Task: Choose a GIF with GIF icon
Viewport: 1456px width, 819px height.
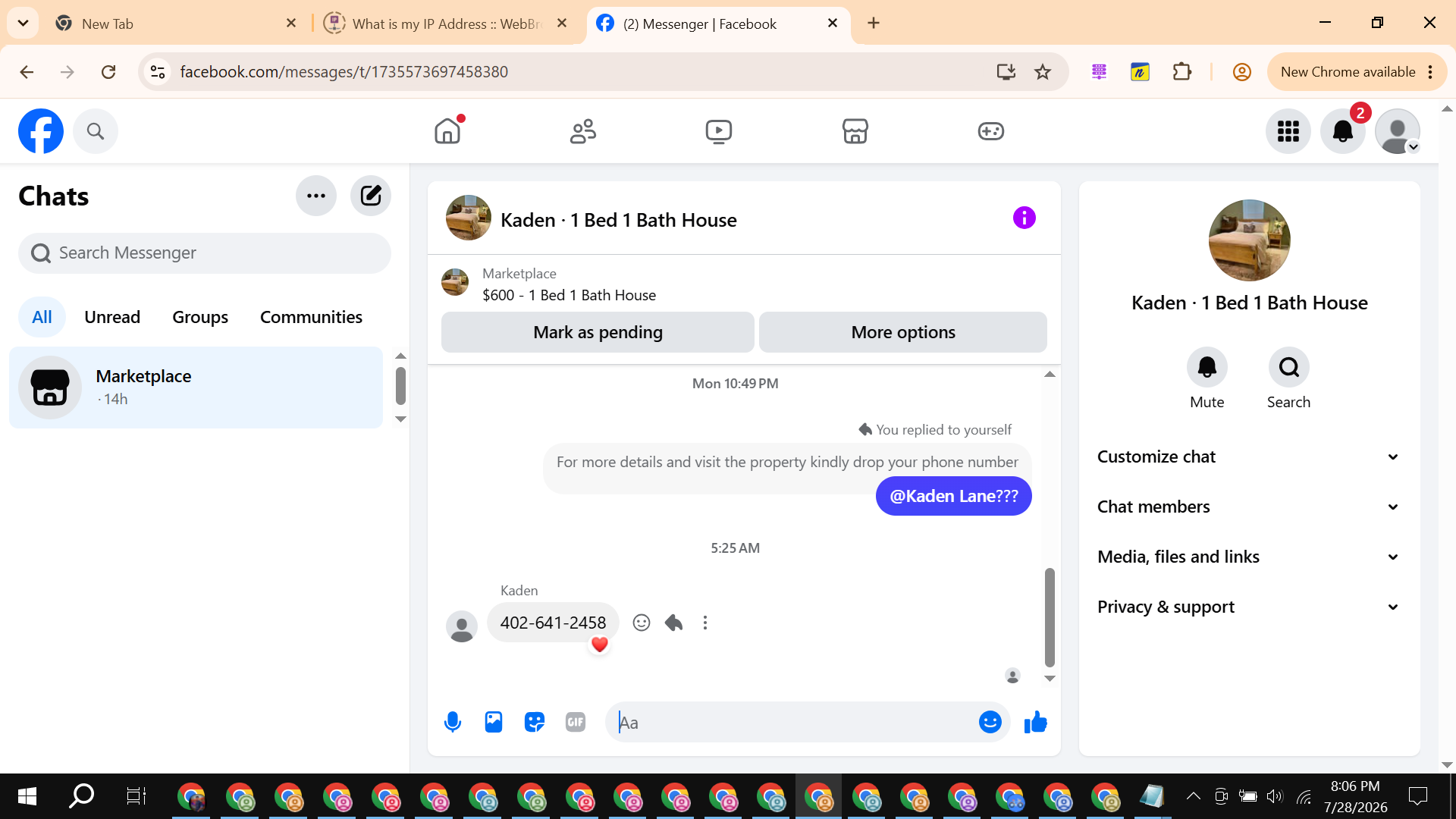Action: coord(576,722)
